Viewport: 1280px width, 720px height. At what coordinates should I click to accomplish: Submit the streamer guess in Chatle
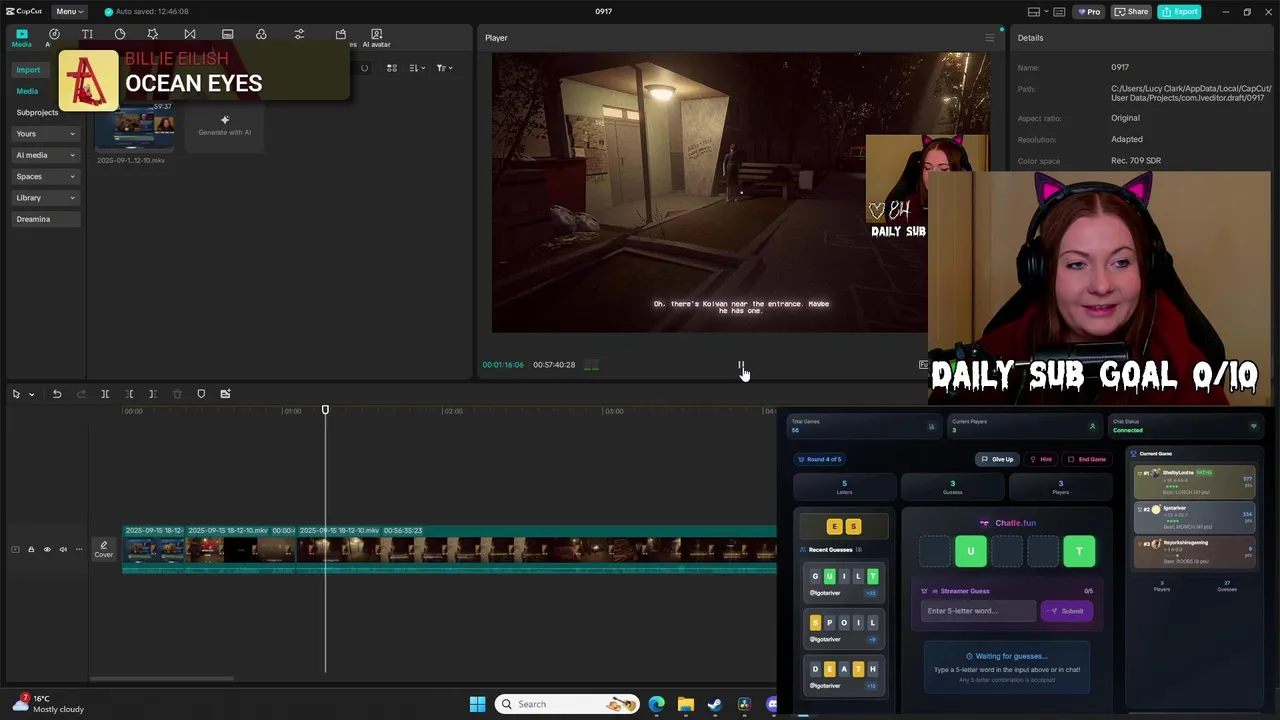click(1067, 611)
